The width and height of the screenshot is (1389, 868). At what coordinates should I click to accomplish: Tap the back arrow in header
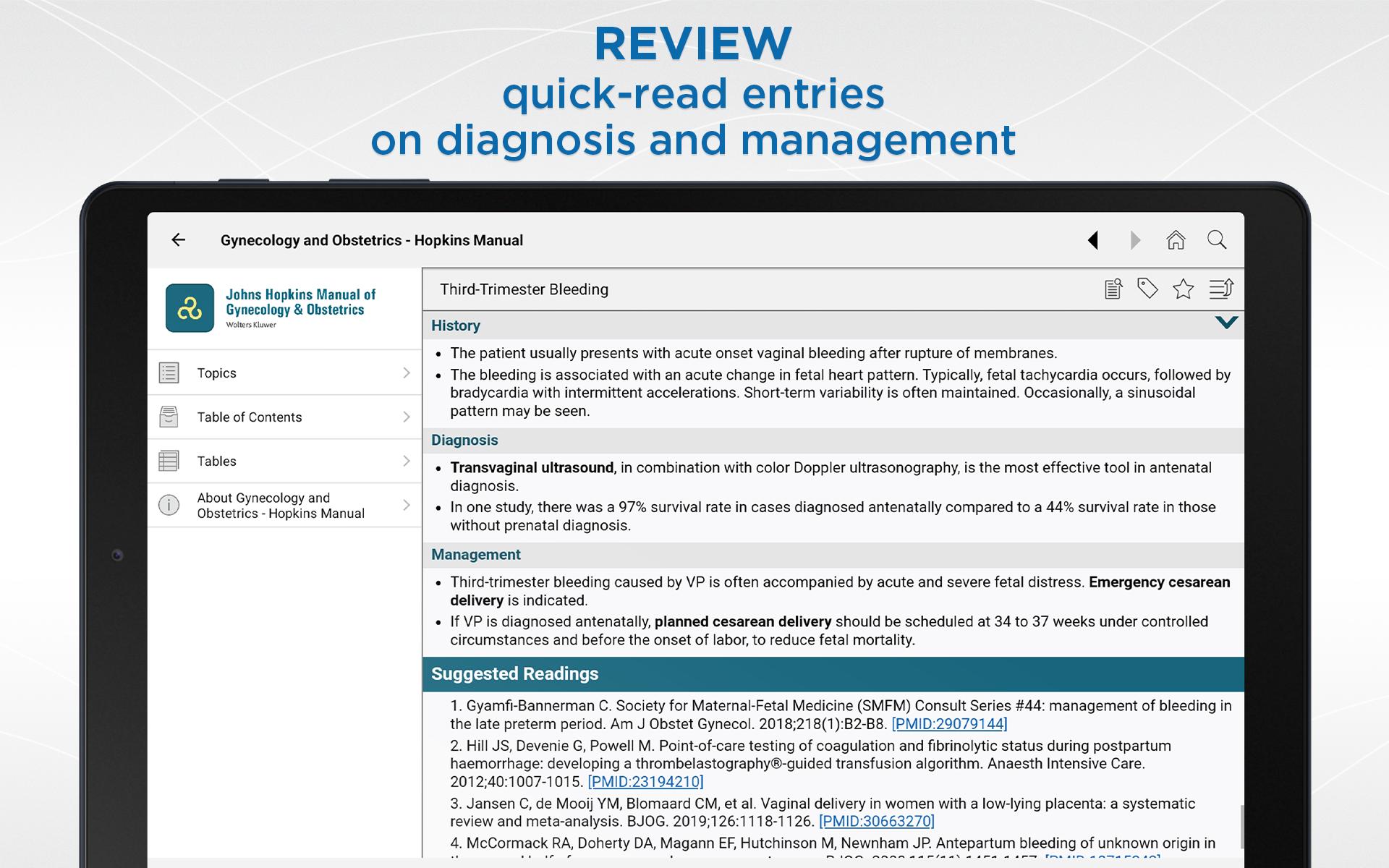click(x=178, y=240)
